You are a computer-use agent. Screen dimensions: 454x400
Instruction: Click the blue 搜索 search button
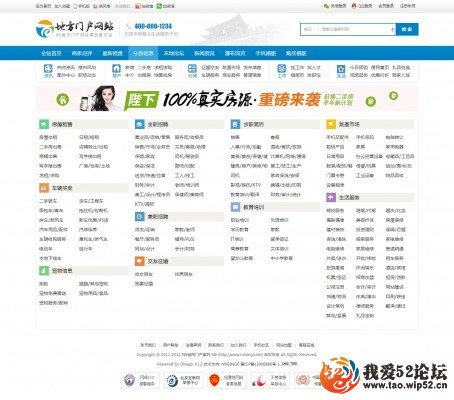(x=407, y=29)
